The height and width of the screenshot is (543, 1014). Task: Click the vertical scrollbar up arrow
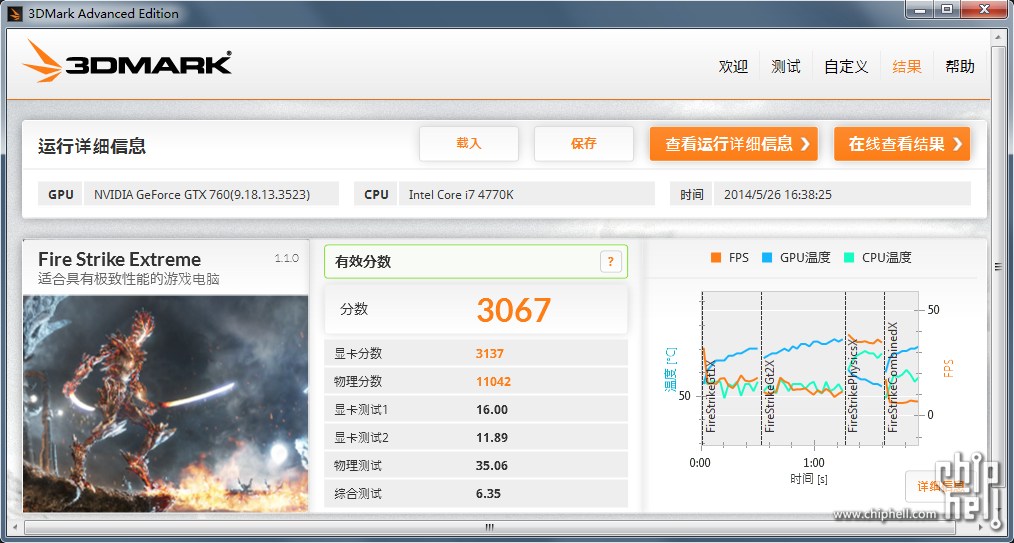(x=1000, y=36)
